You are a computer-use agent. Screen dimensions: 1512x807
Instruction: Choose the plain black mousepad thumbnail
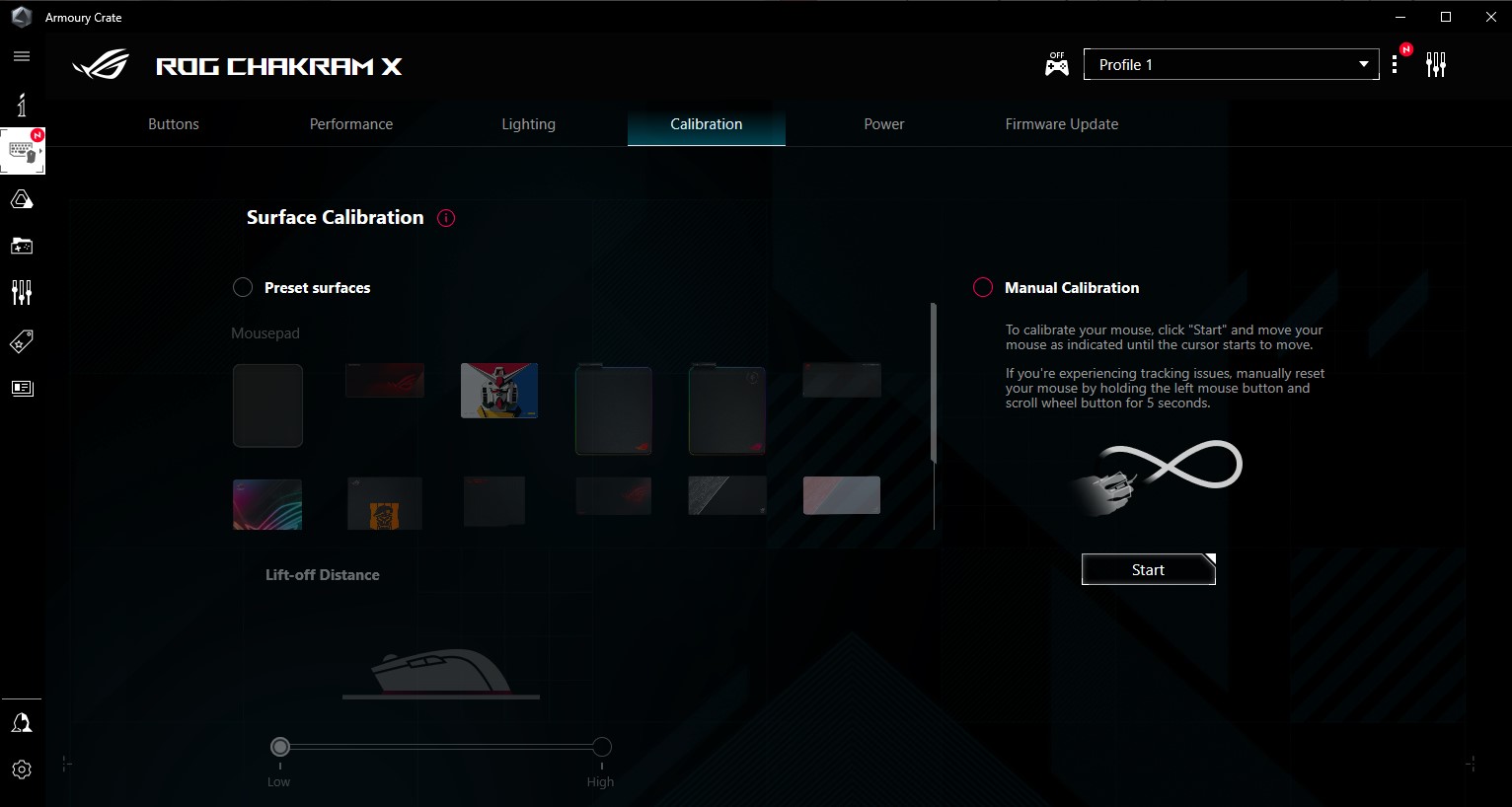click(267, 405)
